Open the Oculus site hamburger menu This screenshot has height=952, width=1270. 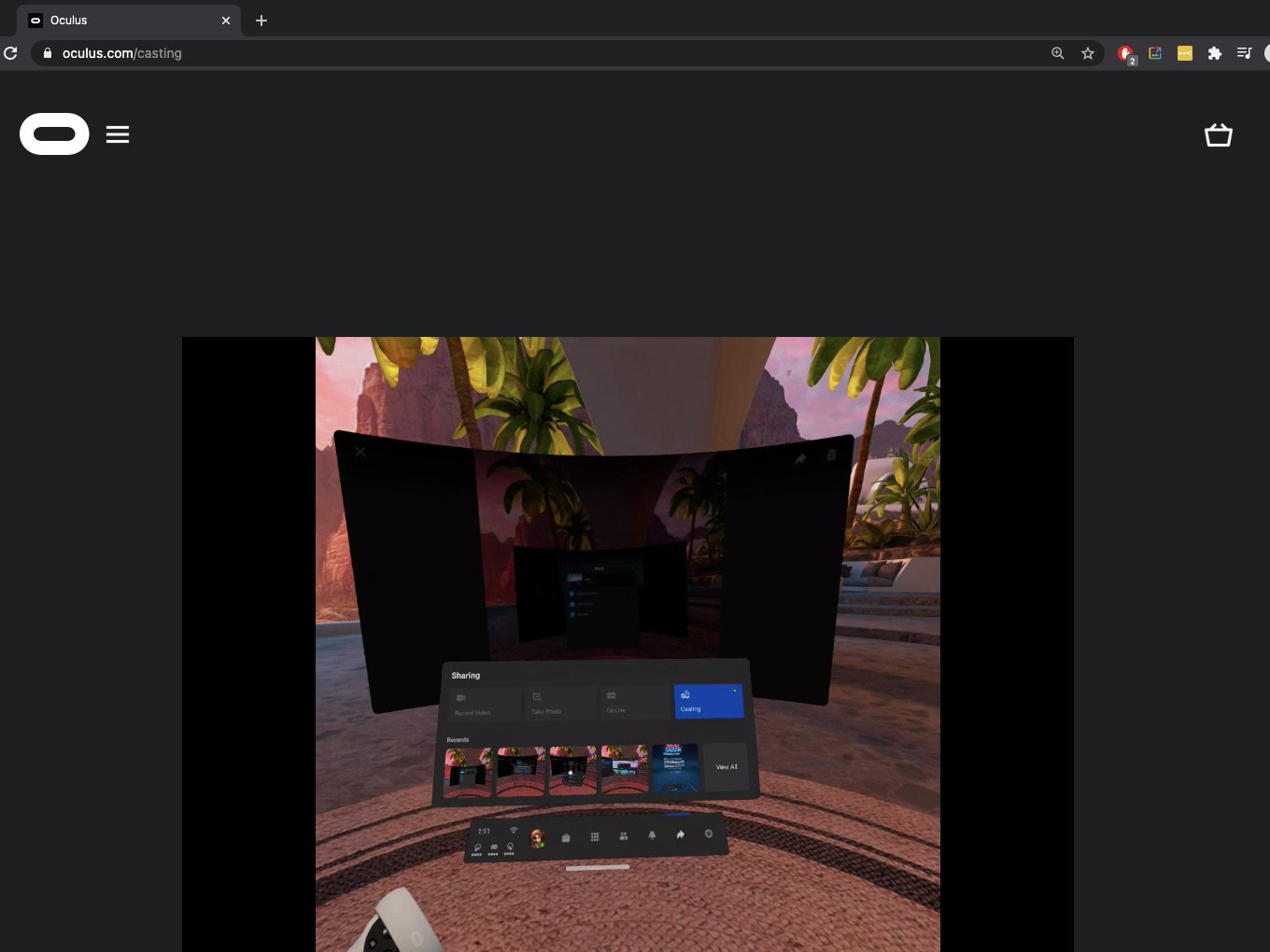pos(118,133)
